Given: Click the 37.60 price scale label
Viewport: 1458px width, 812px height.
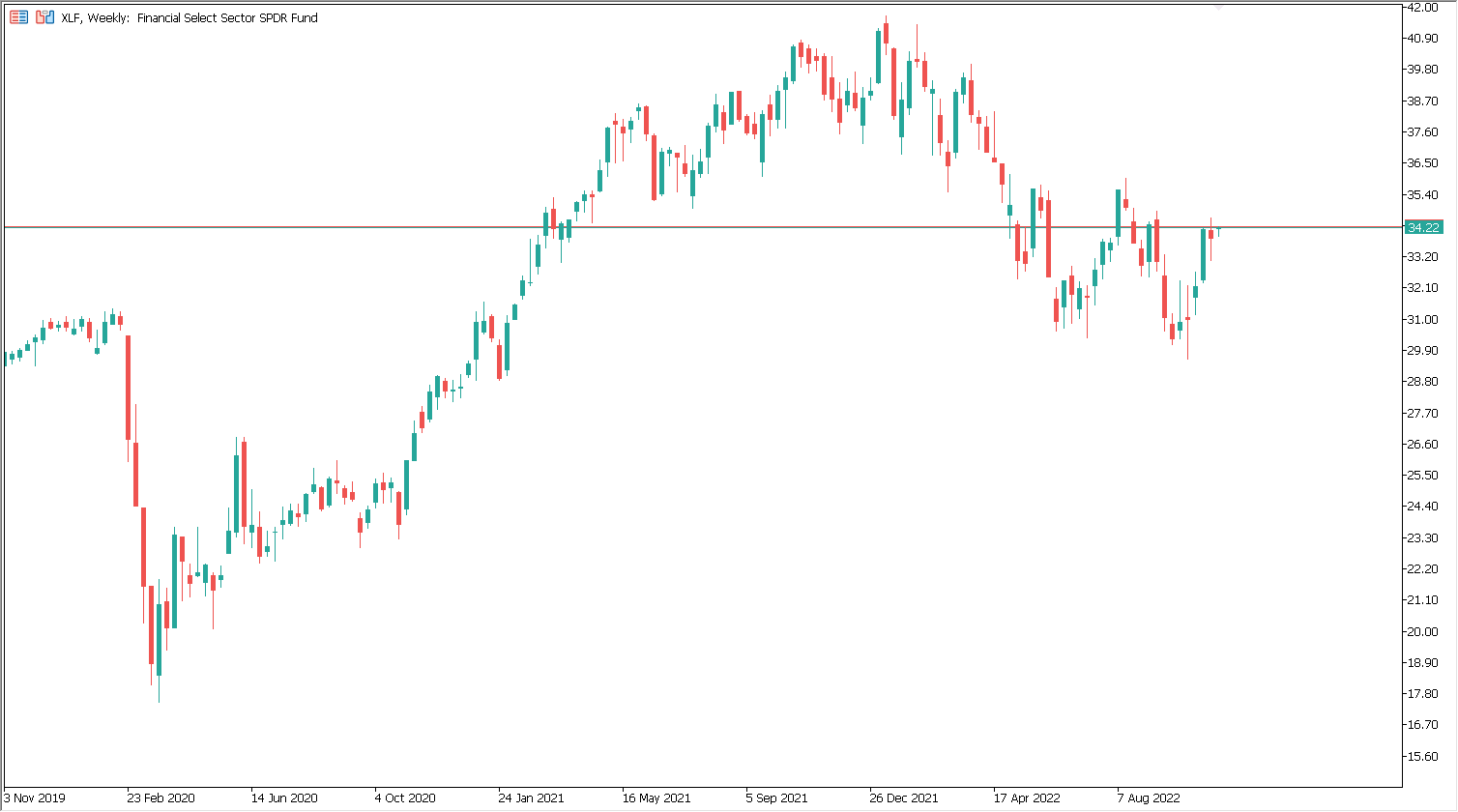Looking at the screenshot, I should click(1423, 132).
